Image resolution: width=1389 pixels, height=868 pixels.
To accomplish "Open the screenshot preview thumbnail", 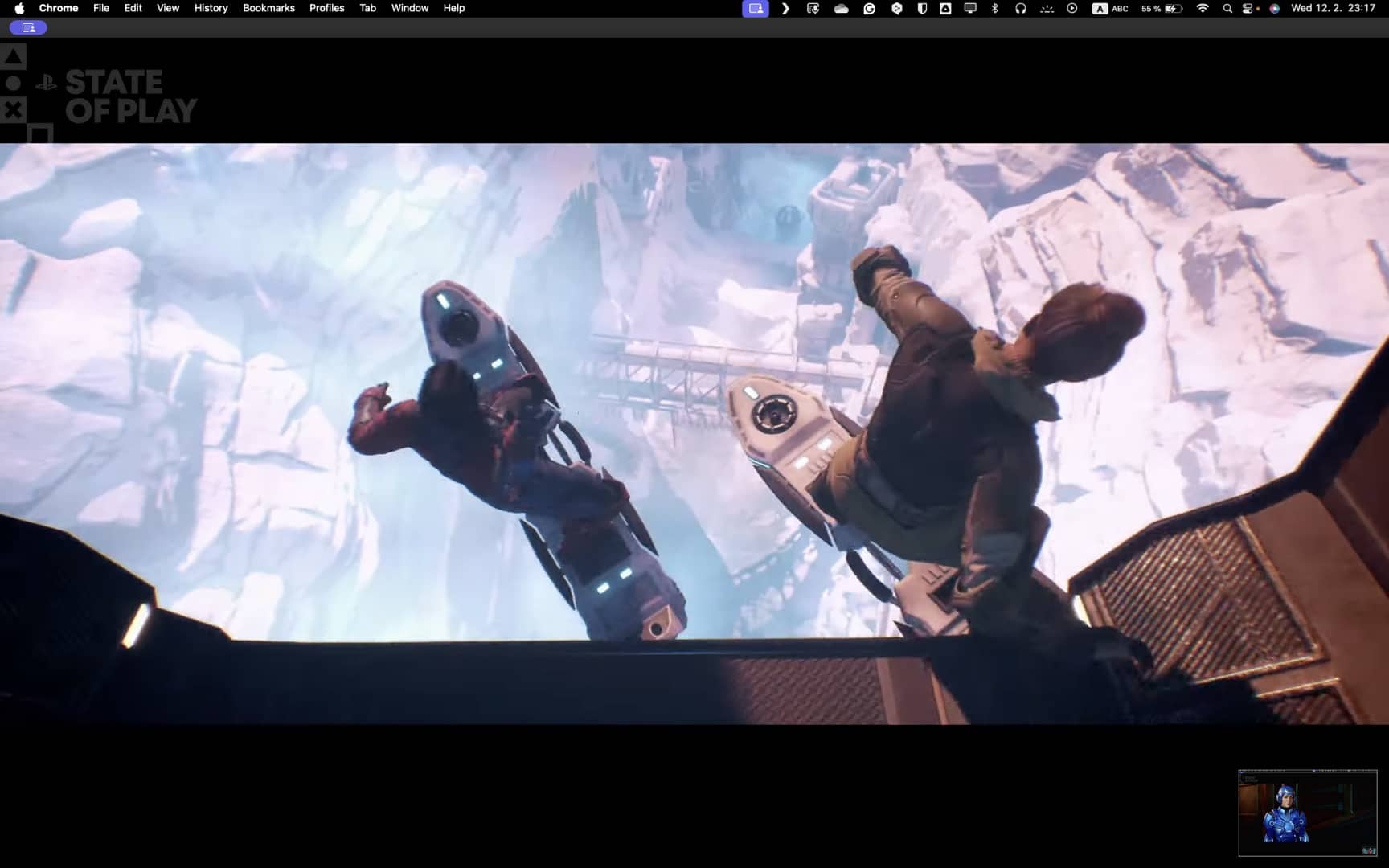I will coord(1308,813).
